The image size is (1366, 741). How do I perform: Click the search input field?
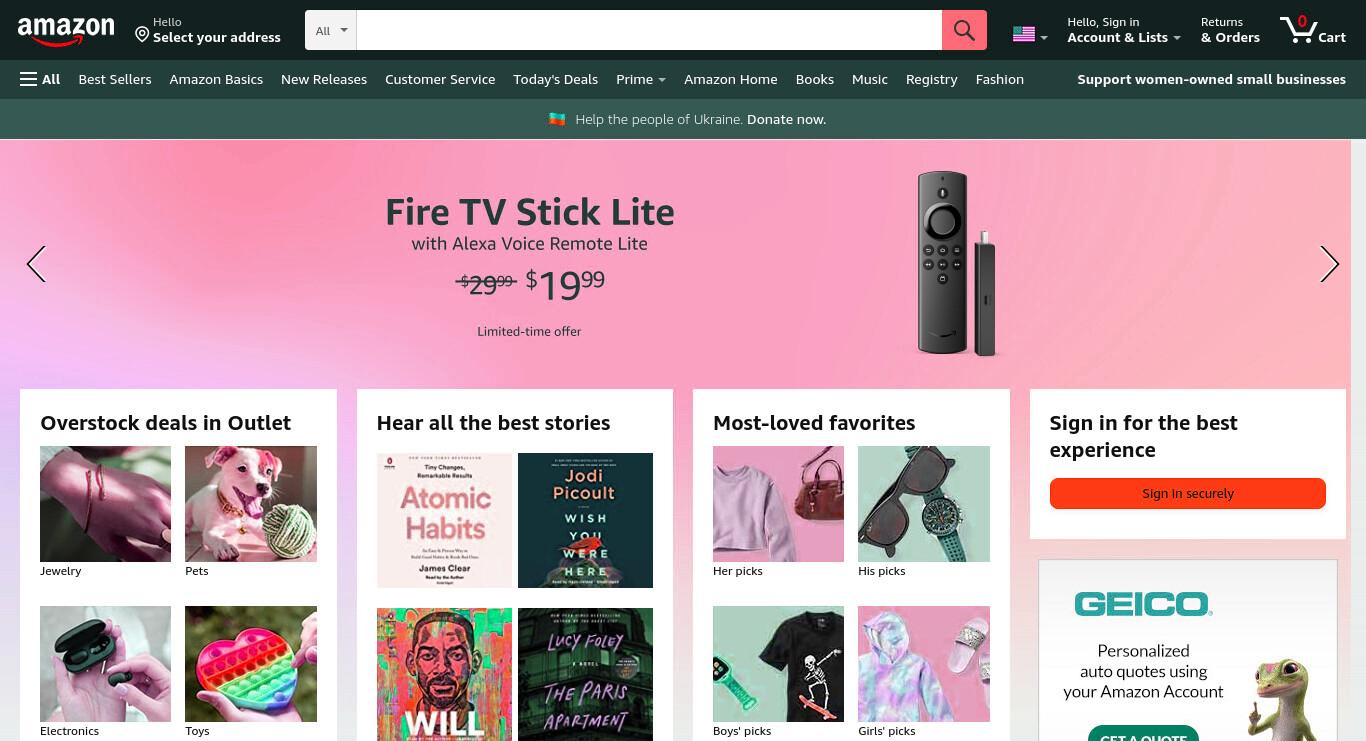tap(649, 30)
